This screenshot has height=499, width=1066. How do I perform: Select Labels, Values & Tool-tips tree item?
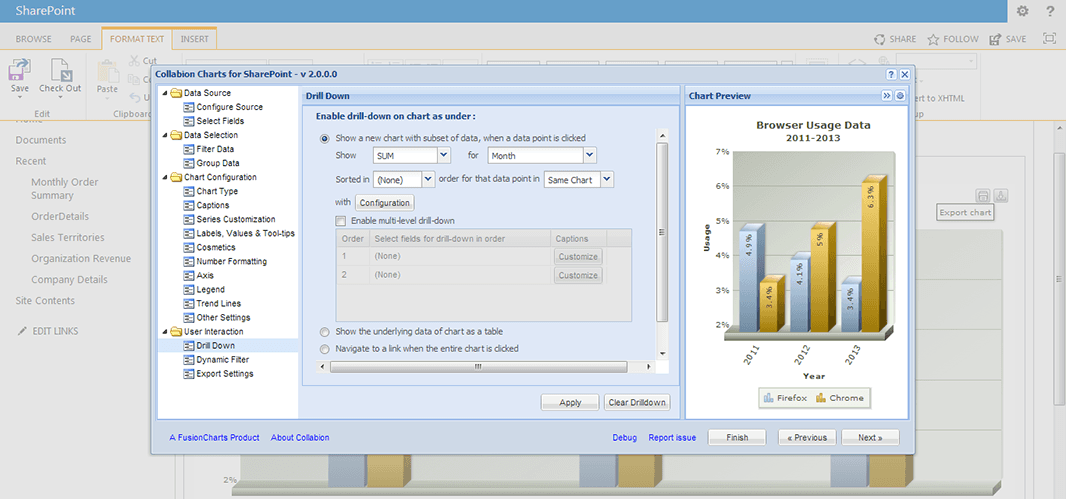245,233
